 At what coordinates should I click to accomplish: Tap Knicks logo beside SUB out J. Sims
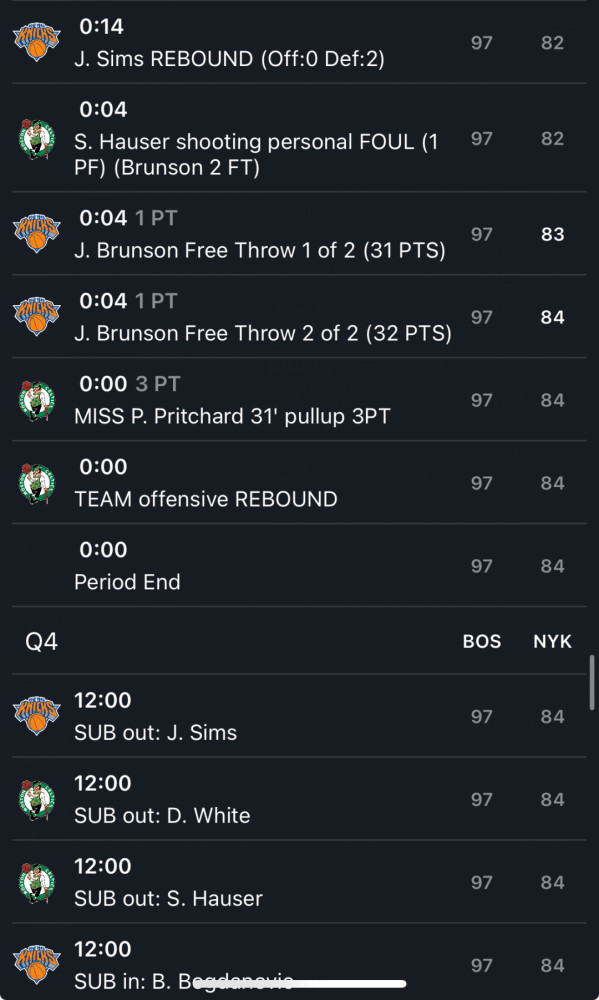click(37, 716)
